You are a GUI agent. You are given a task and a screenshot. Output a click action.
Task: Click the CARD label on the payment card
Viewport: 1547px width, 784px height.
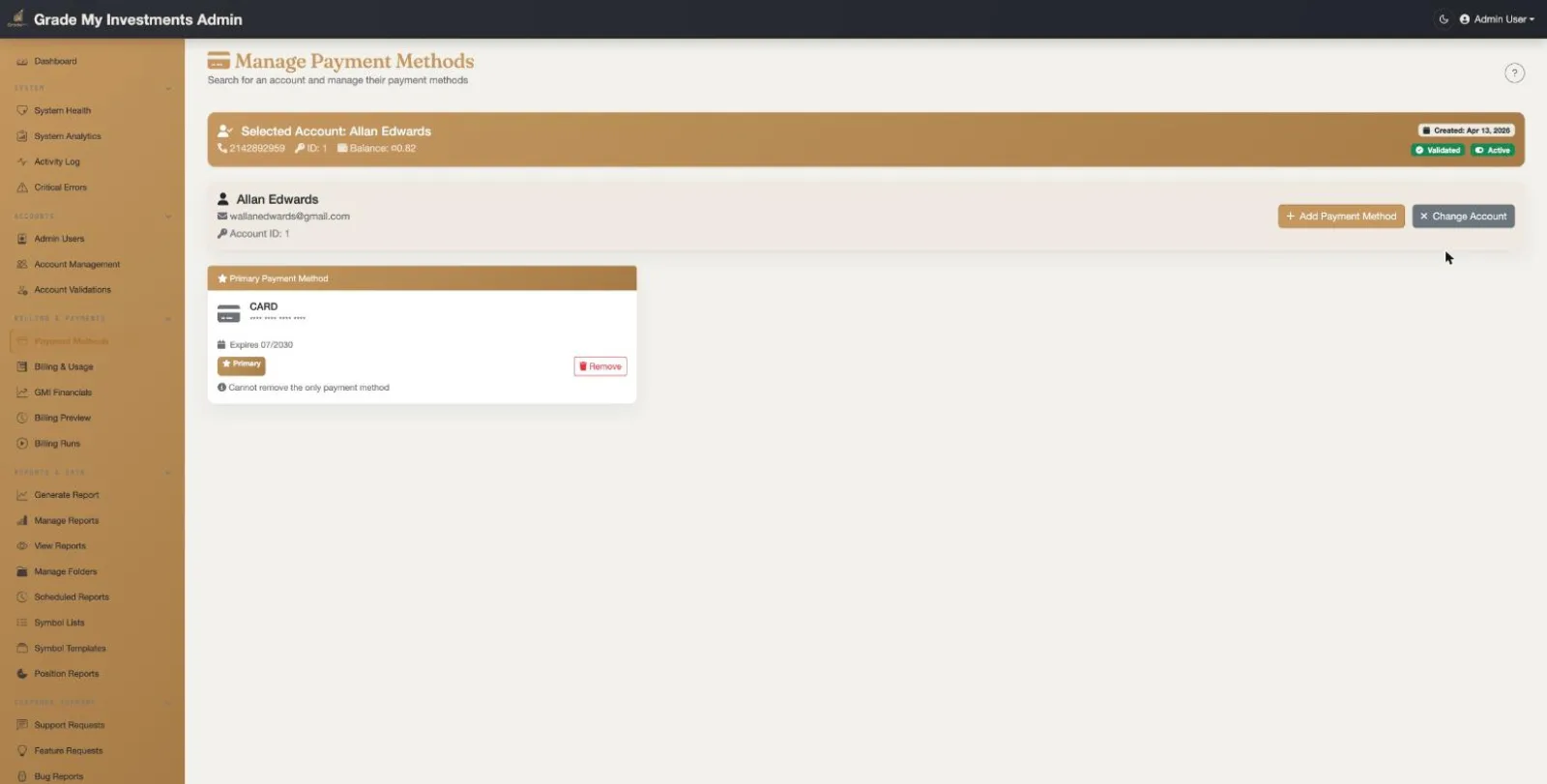tap(263, 306)
